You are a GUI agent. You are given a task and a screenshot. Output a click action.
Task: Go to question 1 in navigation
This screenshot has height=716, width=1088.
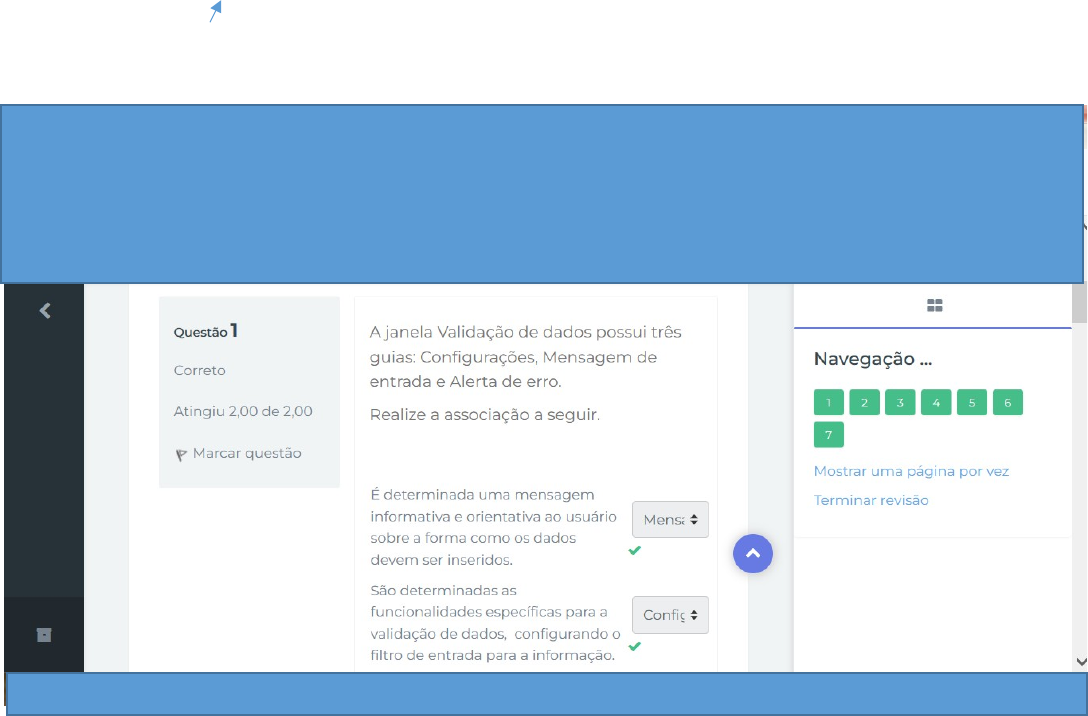[x=828, y=403]
